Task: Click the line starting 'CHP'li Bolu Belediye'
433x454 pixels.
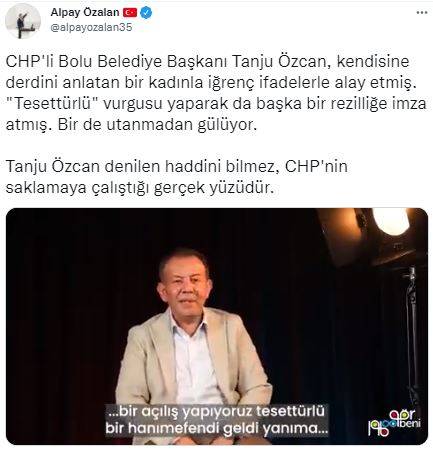Action: pyautogui.click(x=207, y=62)
